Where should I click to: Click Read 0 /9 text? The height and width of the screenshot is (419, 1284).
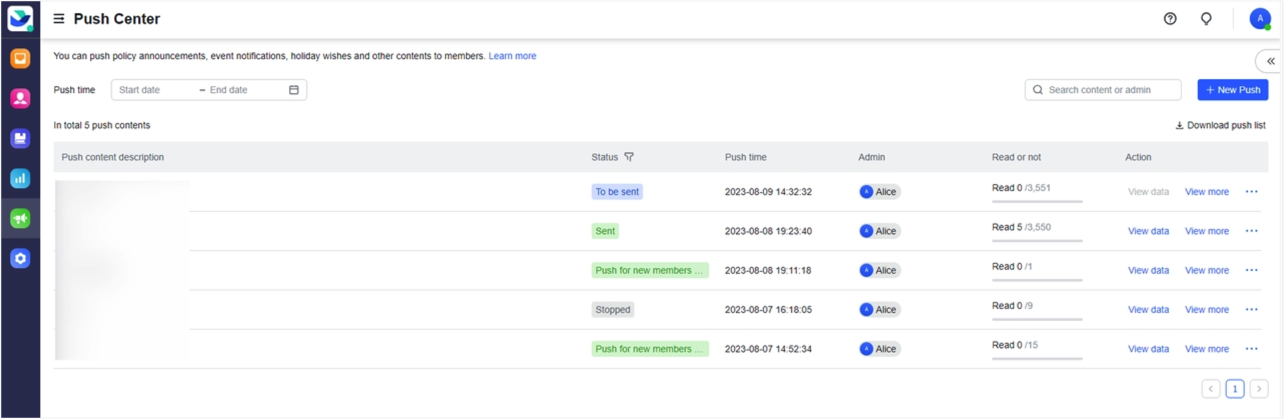(1012, 306)
